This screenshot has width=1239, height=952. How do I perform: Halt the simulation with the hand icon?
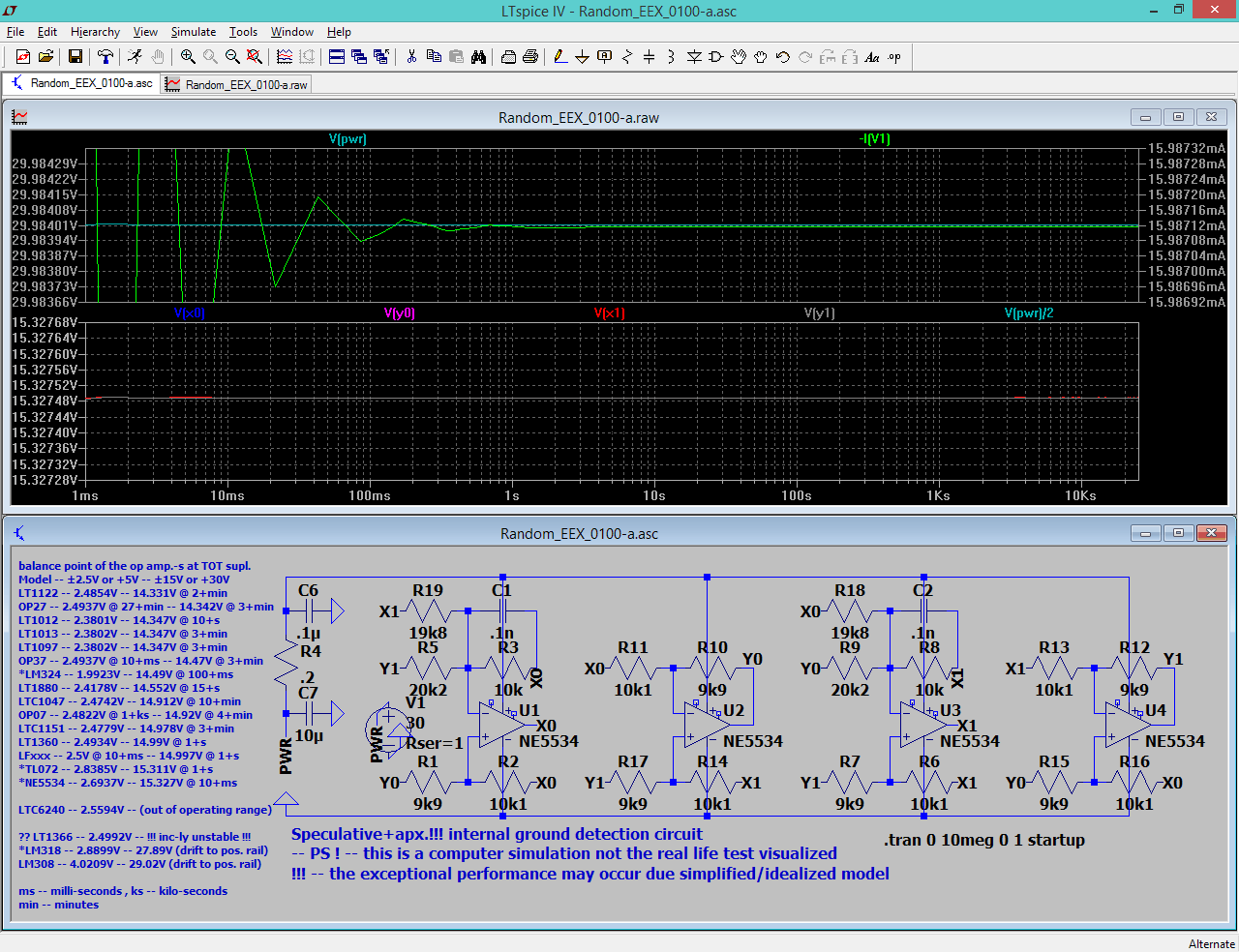click(x=158, y=57)
